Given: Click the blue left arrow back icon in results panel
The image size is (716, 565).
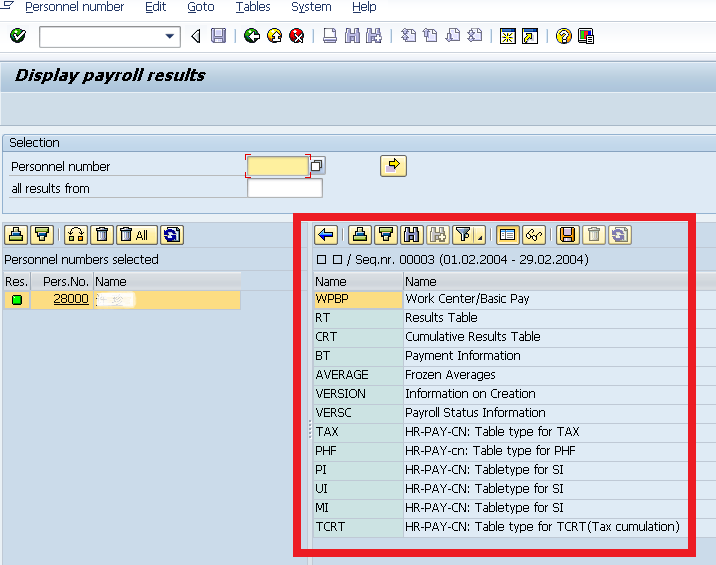Looking at the screenshot, I should coord(326,235).
